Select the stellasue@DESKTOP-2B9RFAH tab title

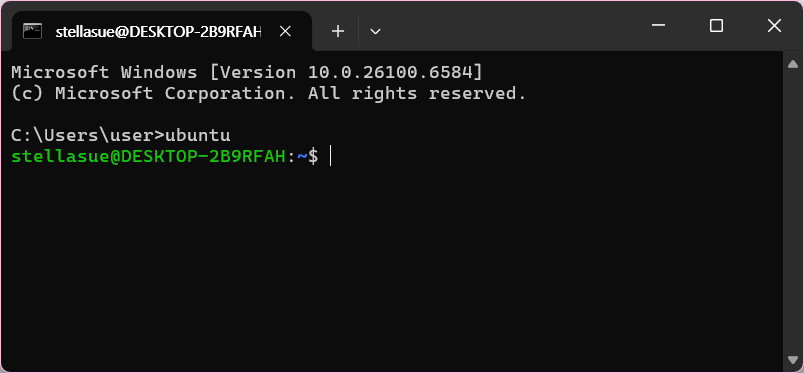pos(158,32)
